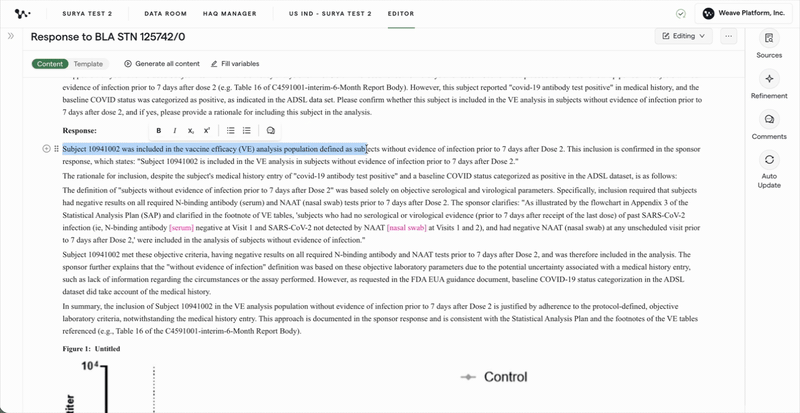The height and width of the screenshot is (413, 800).
Task: Open US IND - SURYA TEST 2
Action: (330, 14)
